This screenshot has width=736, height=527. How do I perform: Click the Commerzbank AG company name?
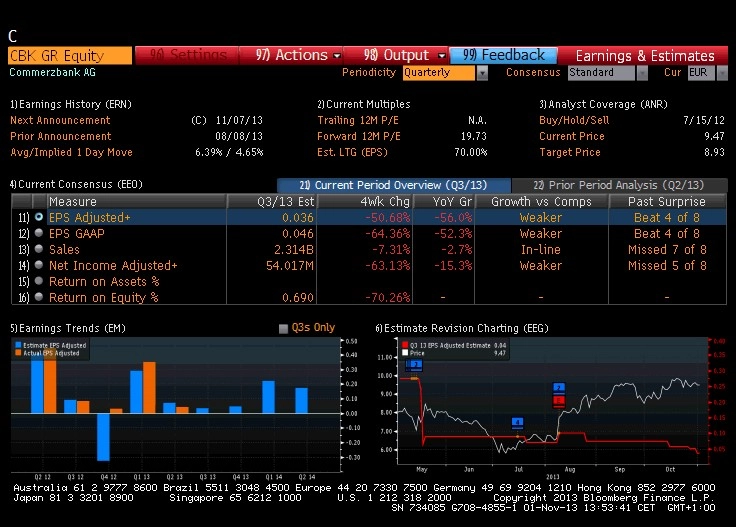[x=52, y=72]
